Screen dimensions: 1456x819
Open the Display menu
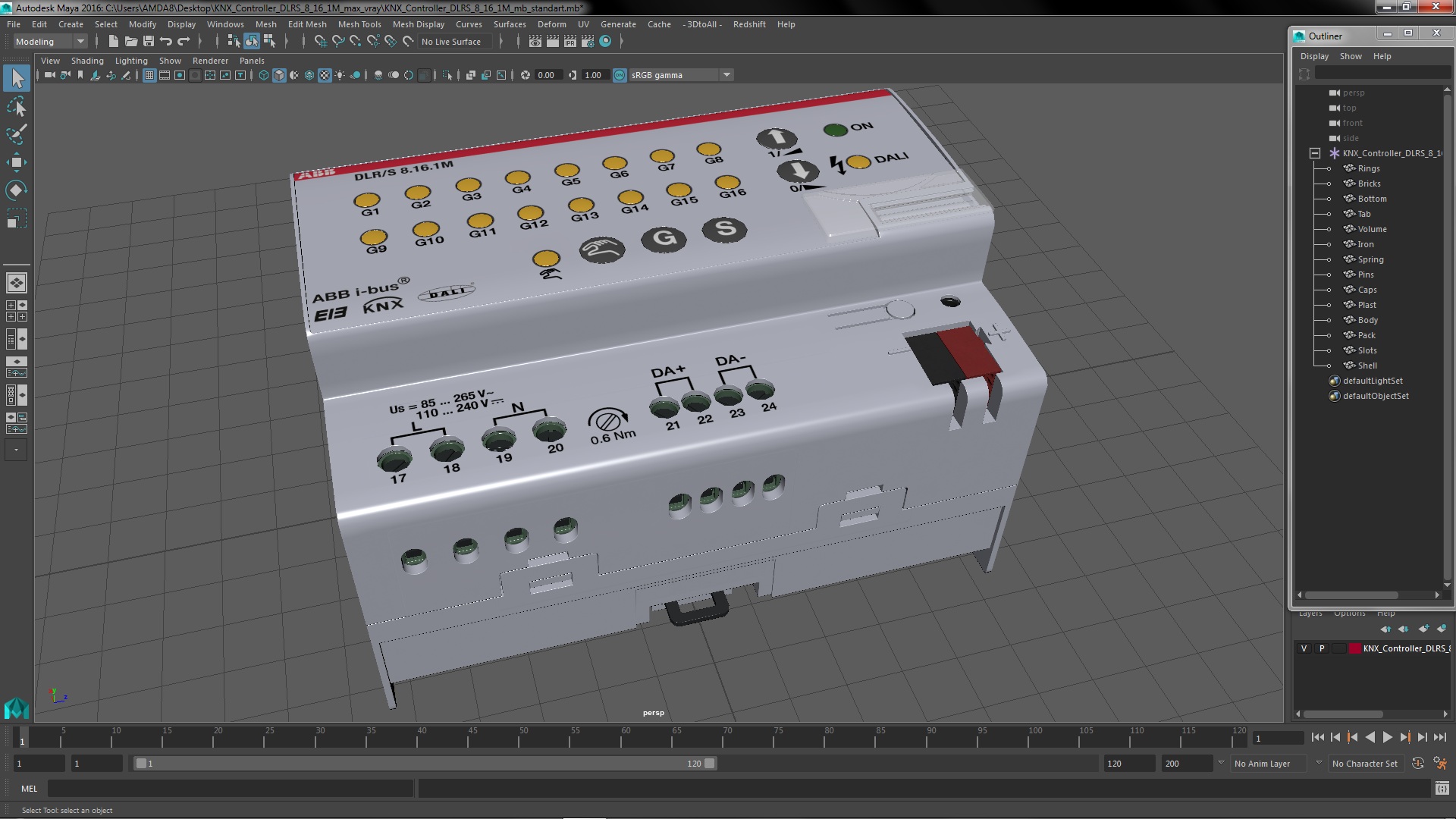[x=182, y=23]
